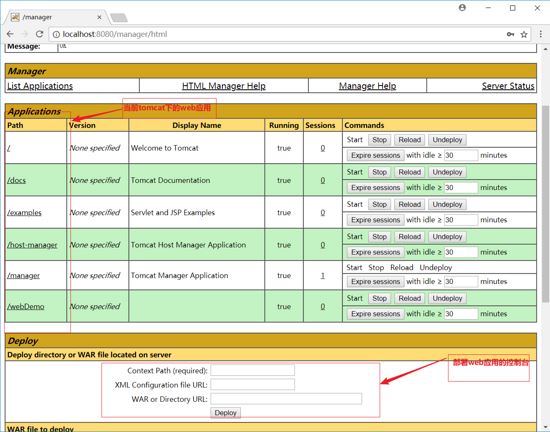Click the site info icon in address bar
550x432 pixels.
click(56, 34)
